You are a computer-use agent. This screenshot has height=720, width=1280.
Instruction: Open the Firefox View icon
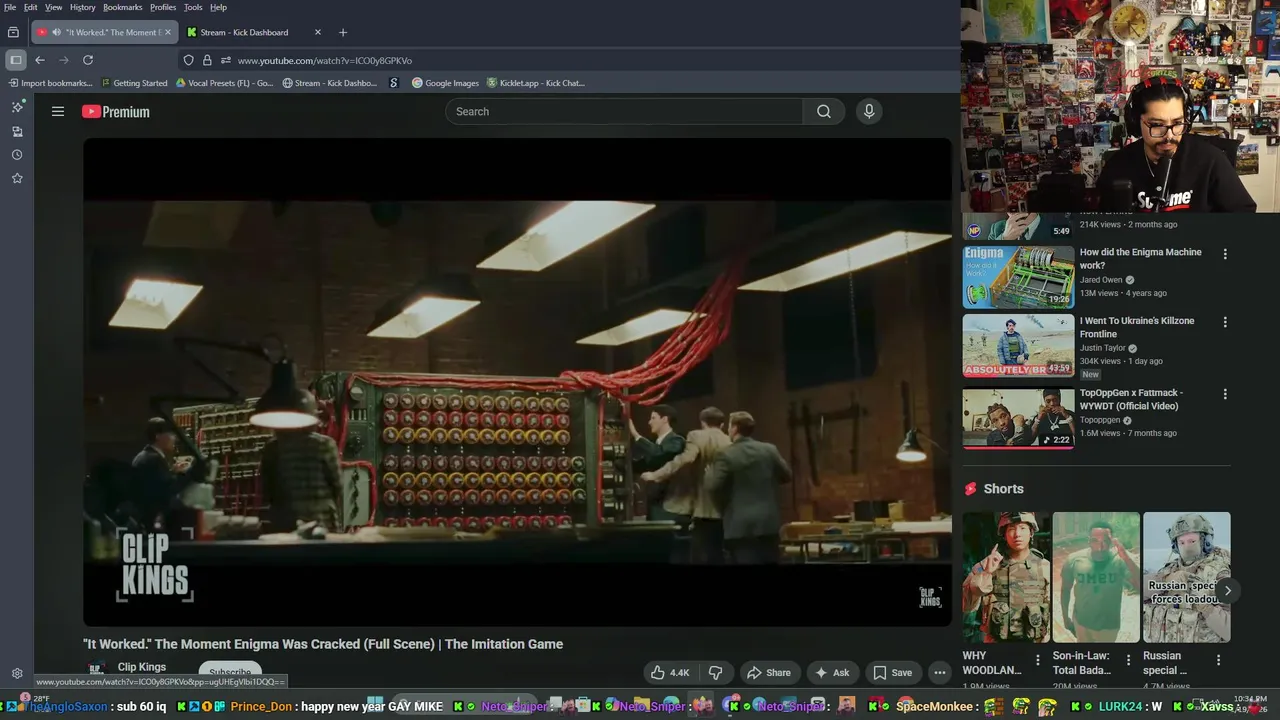(13, 32)
